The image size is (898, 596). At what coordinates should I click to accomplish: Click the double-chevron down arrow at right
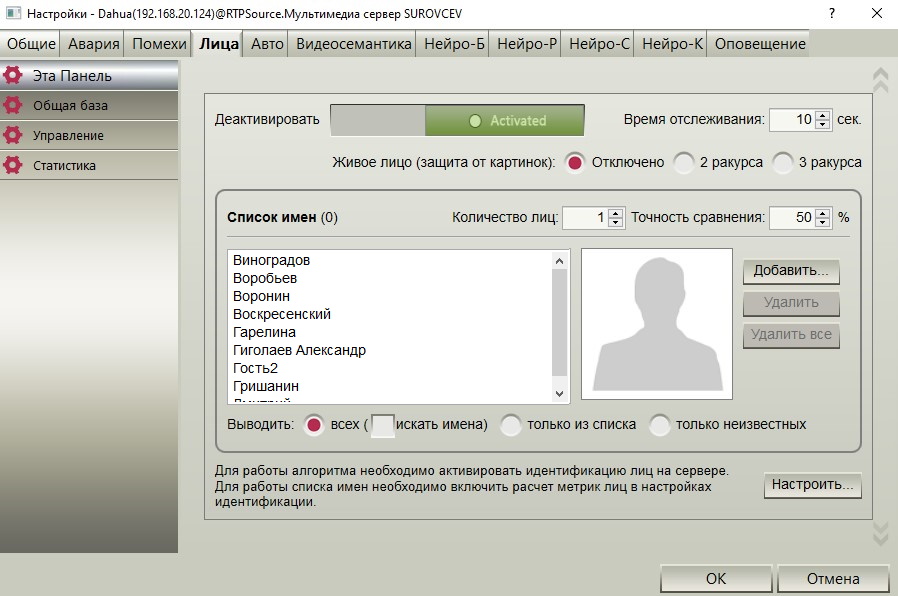[880, 533]
